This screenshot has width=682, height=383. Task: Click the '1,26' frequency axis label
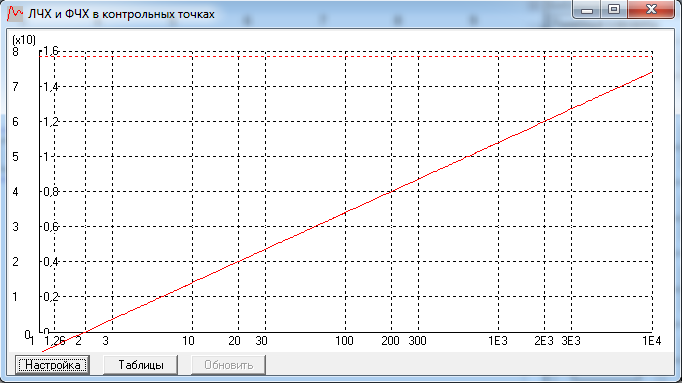pos(55,341)
